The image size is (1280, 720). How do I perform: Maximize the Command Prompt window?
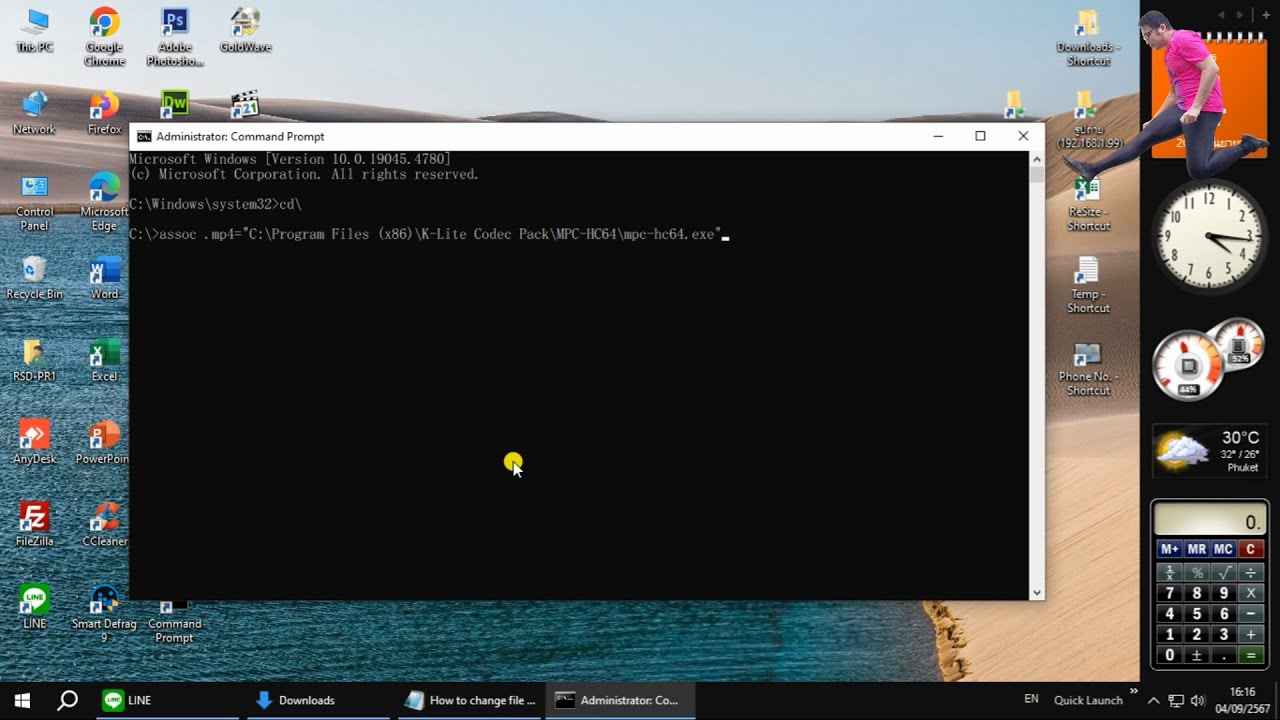click(x=980, y=136)
